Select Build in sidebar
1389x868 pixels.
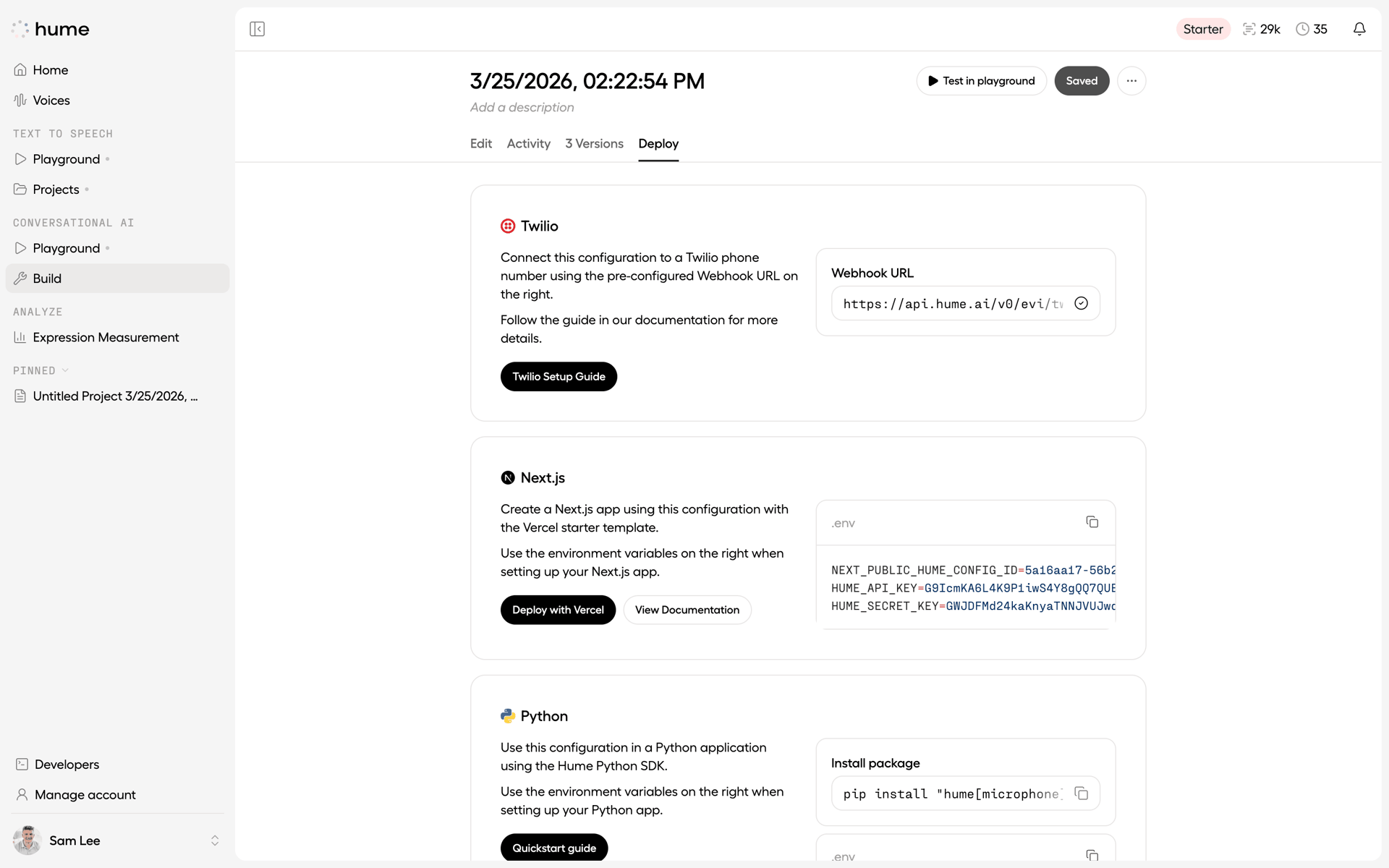[117, 278]
